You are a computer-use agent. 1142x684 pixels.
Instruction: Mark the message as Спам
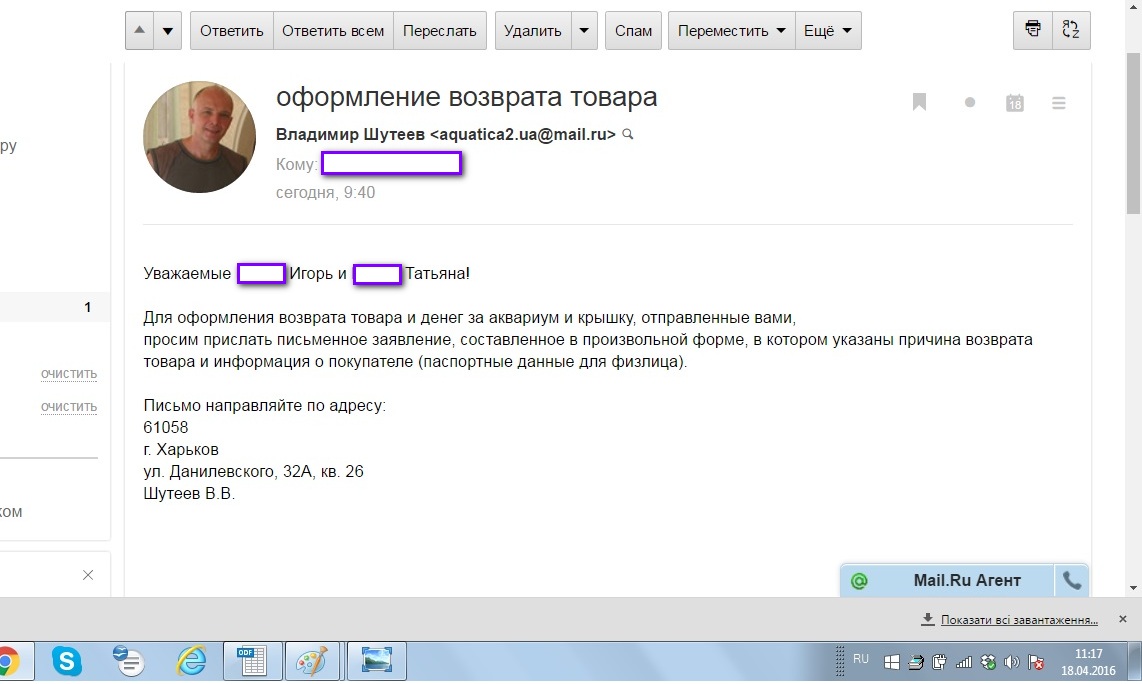[x=633, y=30]
